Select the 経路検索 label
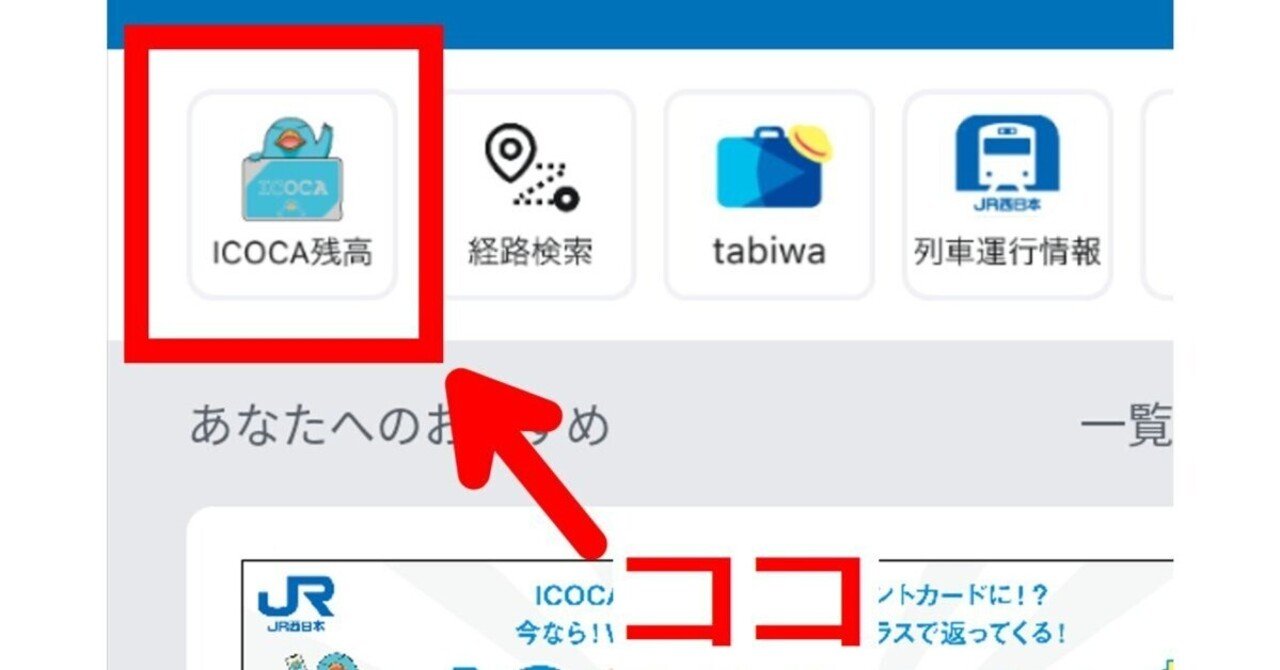Viewport: 1280px width, 670px height. click(x=531, y=252)
